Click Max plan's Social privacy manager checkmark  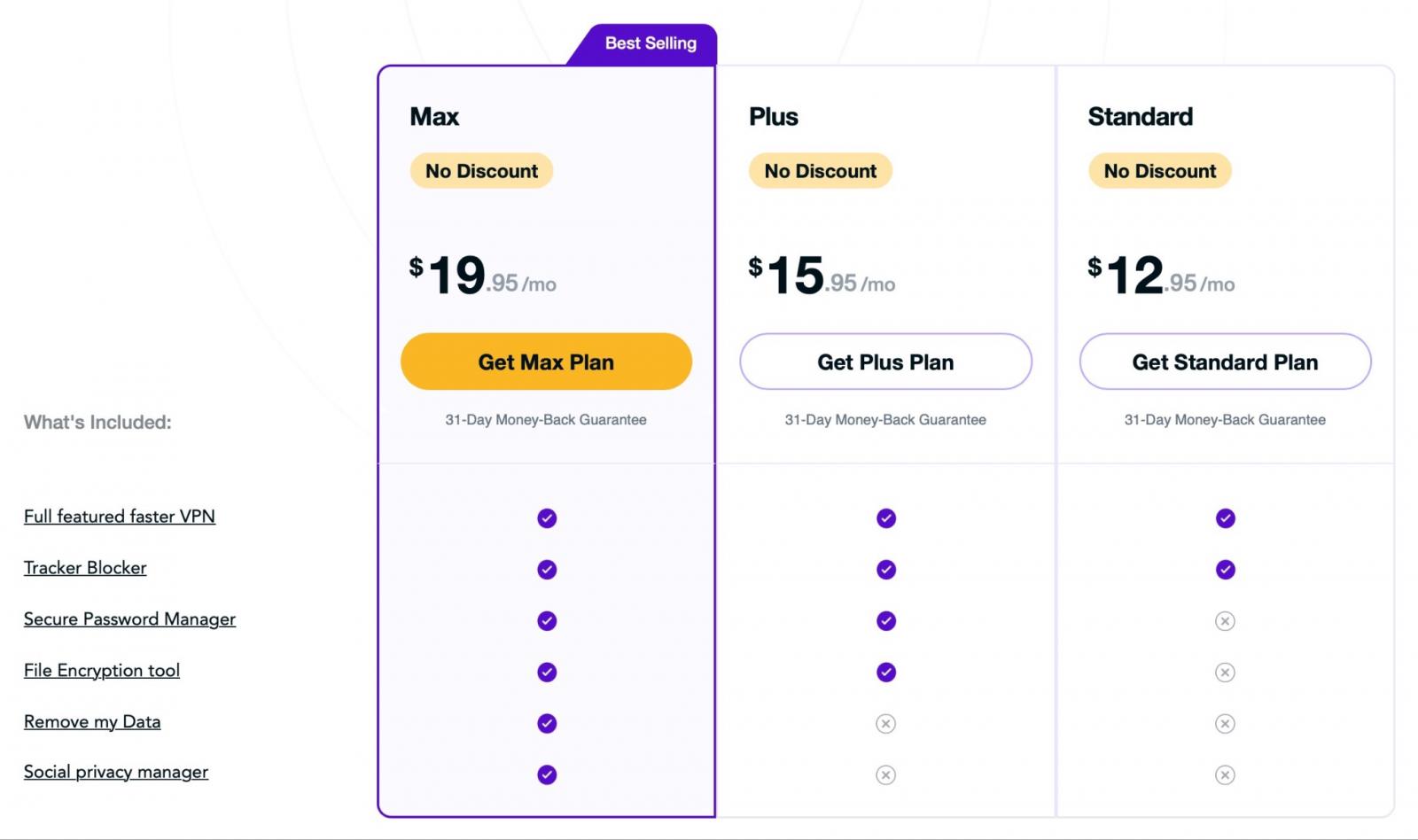(547, 775)
